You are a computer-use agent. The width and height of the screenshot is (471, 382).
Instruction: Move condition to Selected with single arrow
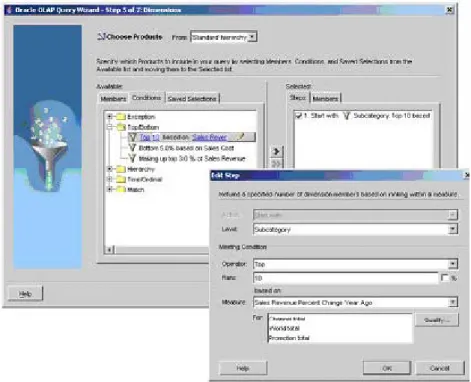pyautogui.click(x=276, y=151)
